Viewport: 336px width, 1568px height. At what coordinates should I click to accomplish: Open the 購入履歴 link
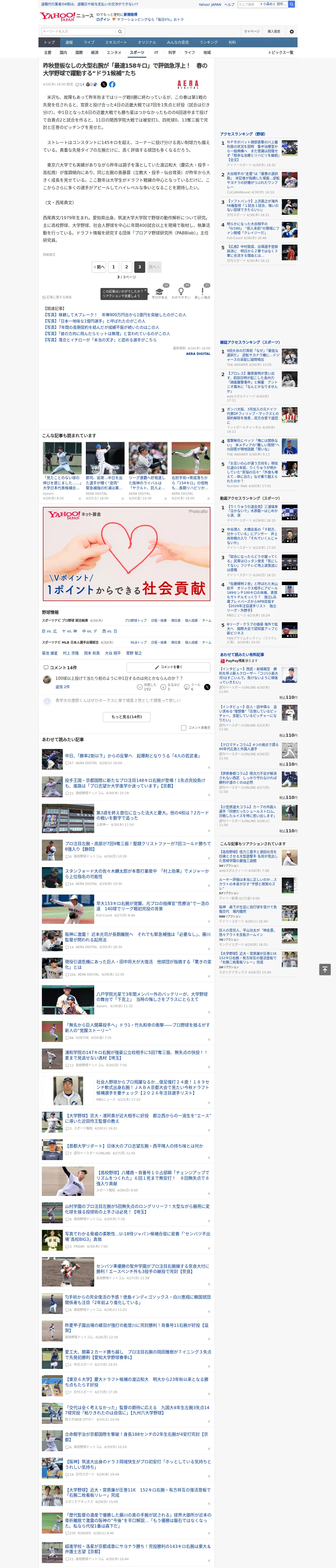pyautogui.click(x=274, y=31)
